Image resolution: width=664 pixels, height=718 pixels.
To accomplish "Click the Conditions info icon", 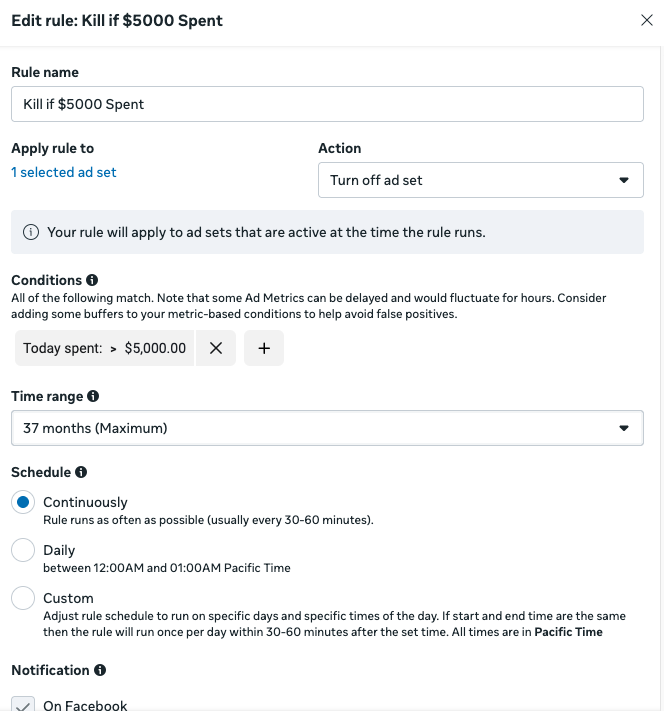I will pyautogui.click(x=92, y=280).
